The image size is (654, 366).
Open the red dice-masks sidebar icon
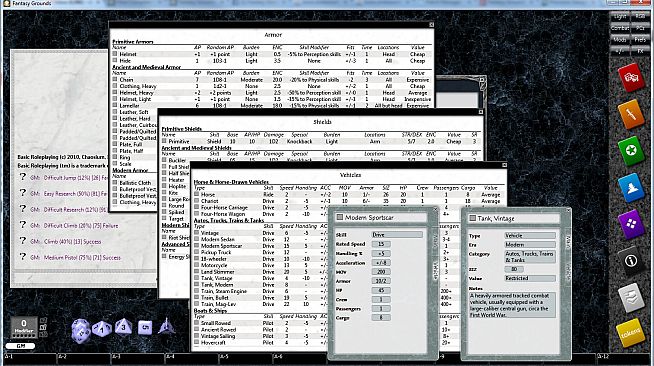pos(631,78)
